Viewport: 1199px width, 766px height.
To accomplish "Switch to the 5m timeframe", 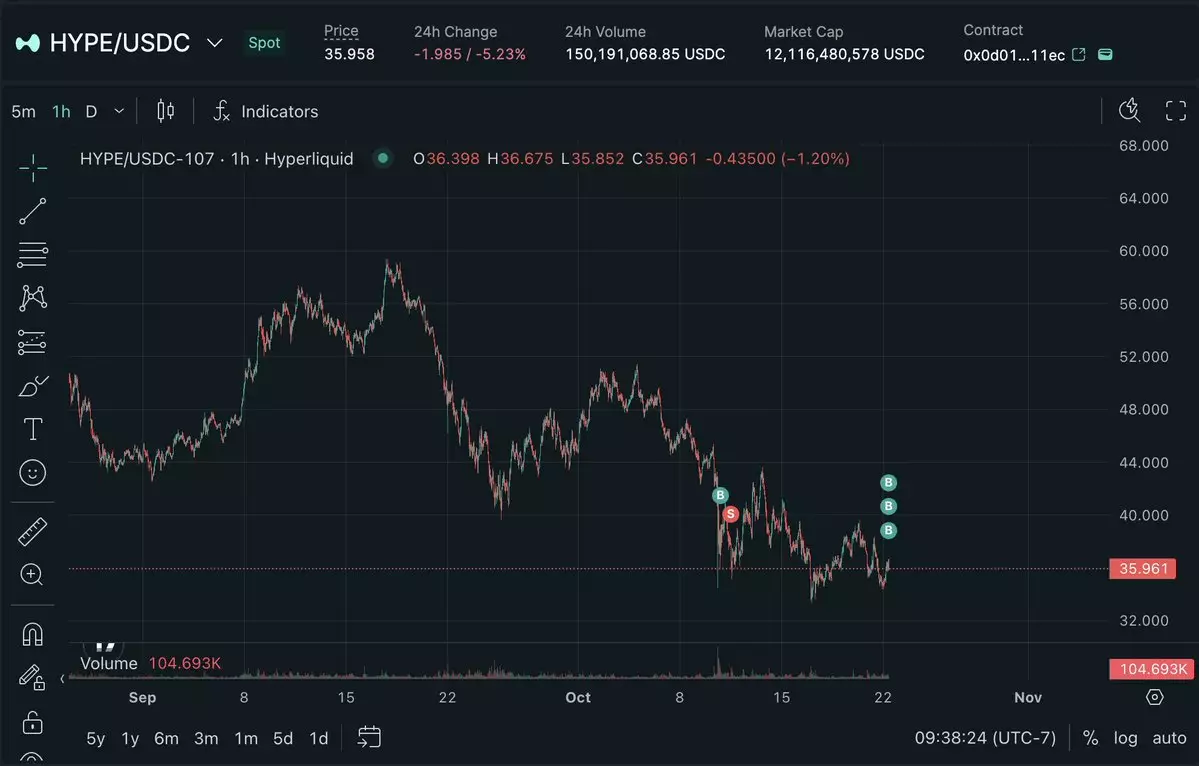I will tap(23, 111).
